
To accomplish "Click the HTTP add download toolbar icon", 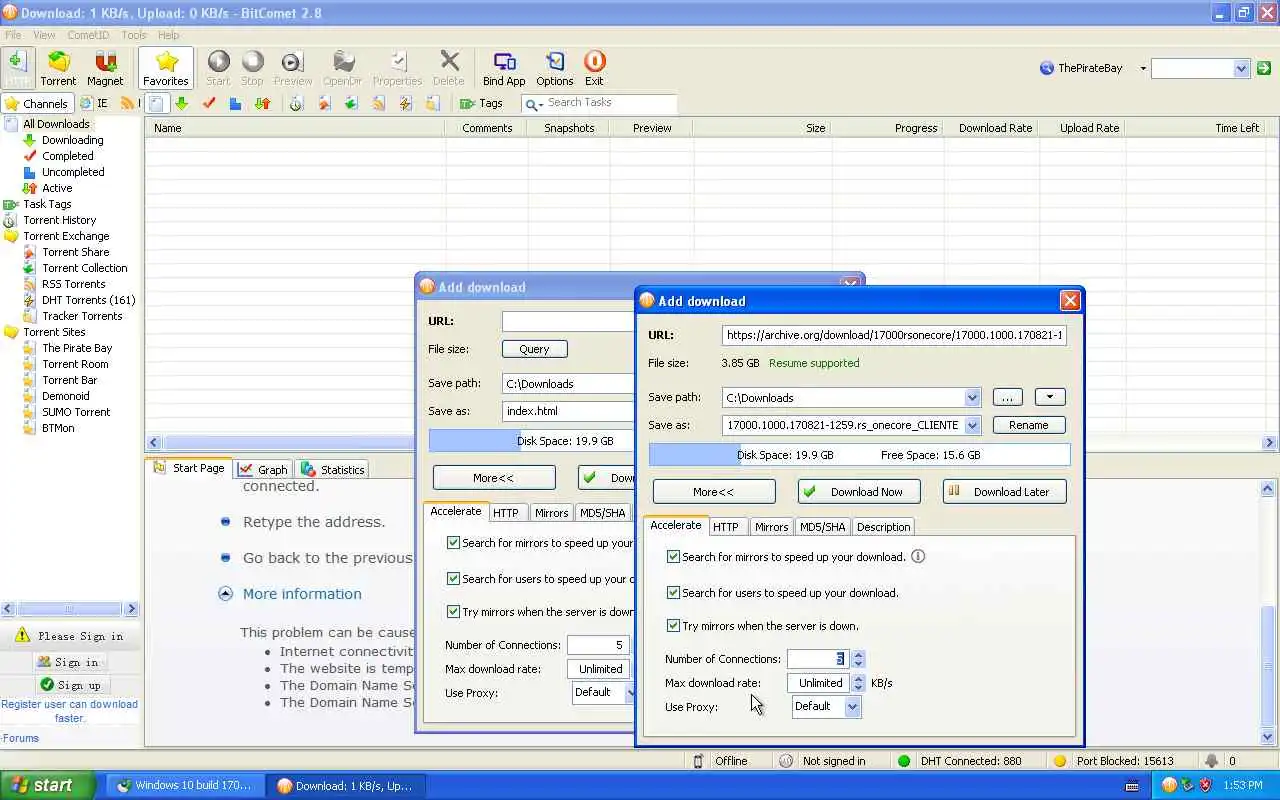I will pyautogui.click(x=18, y=68).
